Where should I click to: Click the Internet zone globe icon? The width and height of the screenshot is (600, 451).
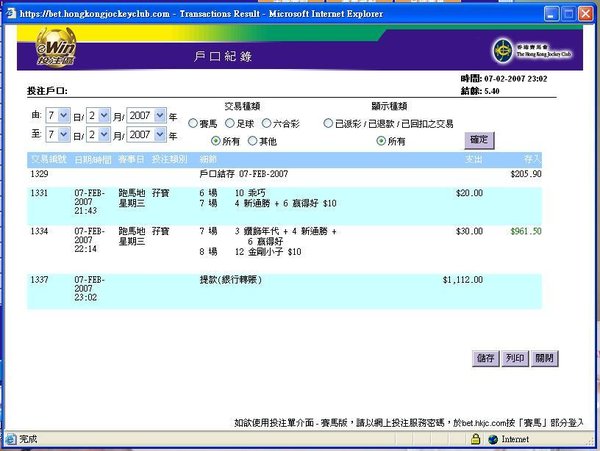[493, 439]
